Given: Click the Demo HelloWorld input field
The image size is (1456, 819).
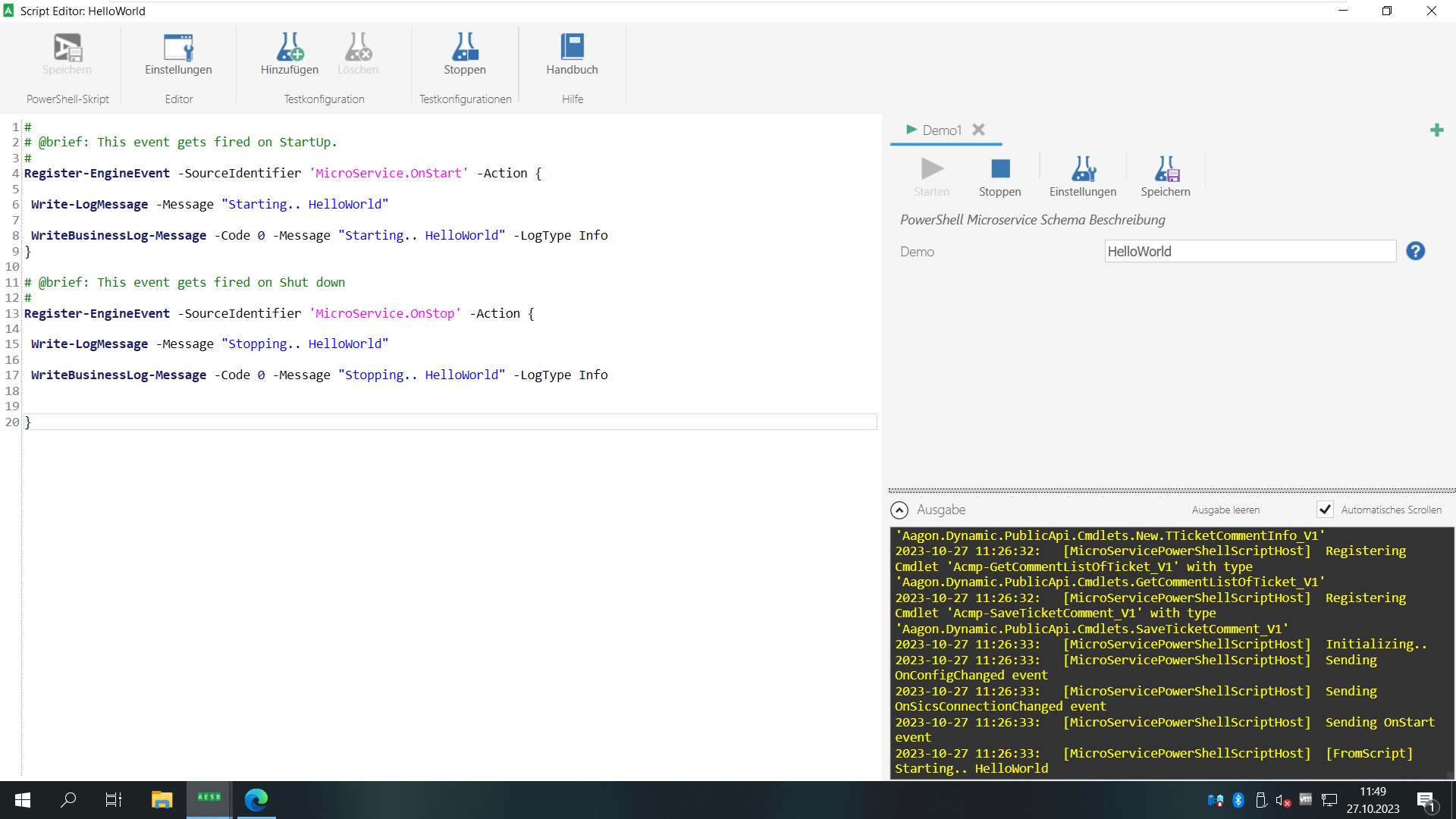Looking at the screenshot, I should tap(1249, 252).
